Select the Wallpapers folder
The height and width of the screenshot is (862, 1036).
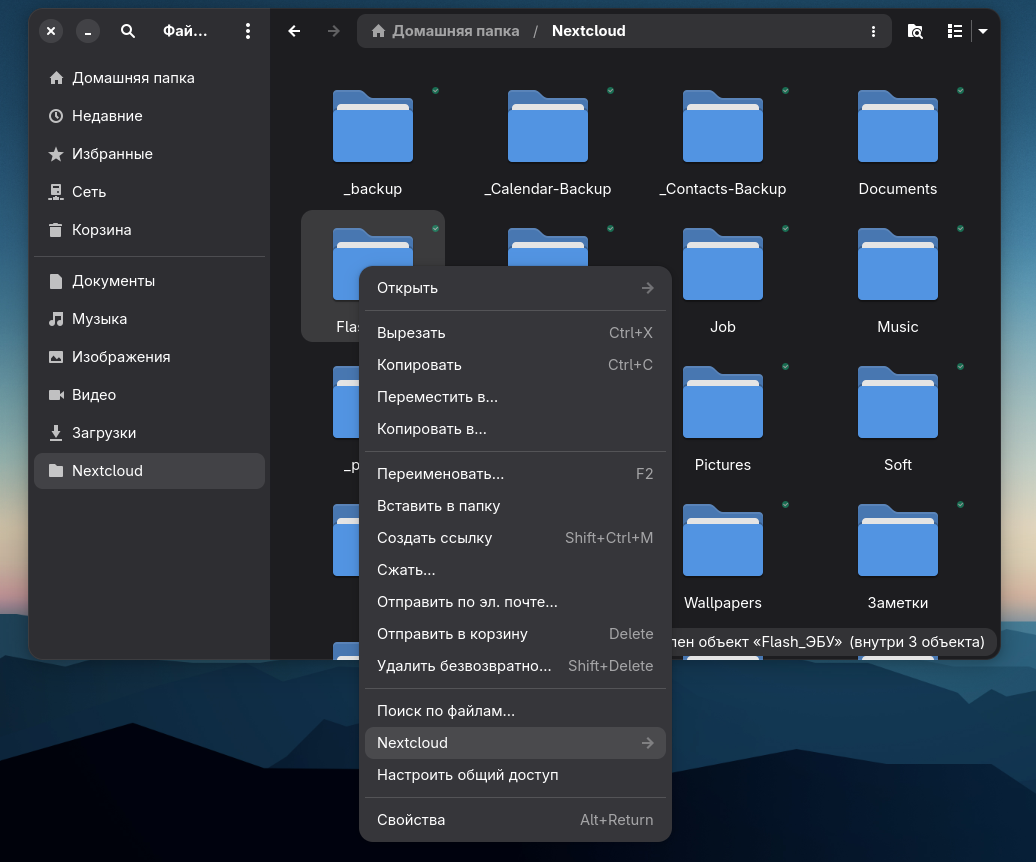pyautogui.click(x=722, y=541)
